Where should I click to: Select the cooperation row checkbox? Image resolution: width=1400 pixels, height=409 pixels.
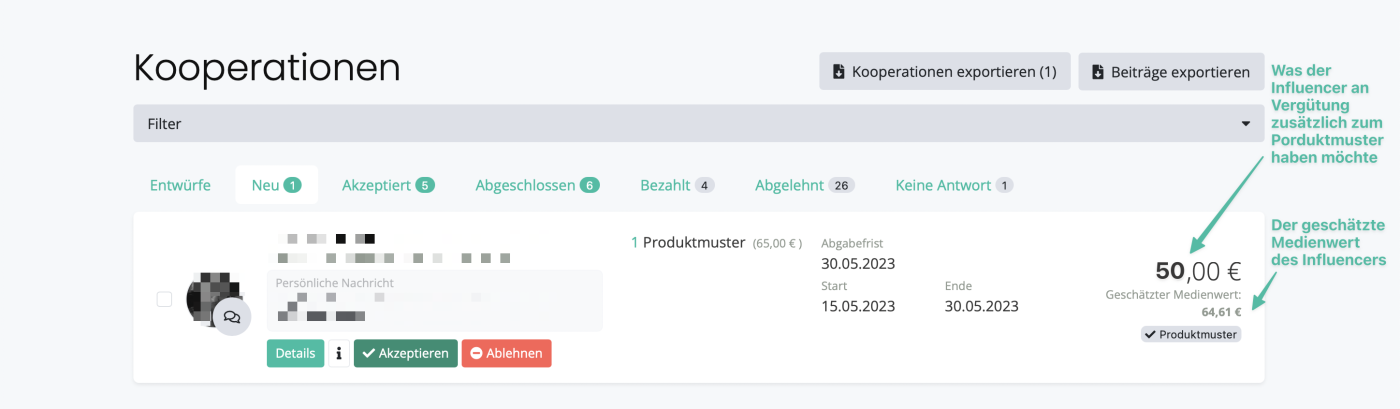165,299
